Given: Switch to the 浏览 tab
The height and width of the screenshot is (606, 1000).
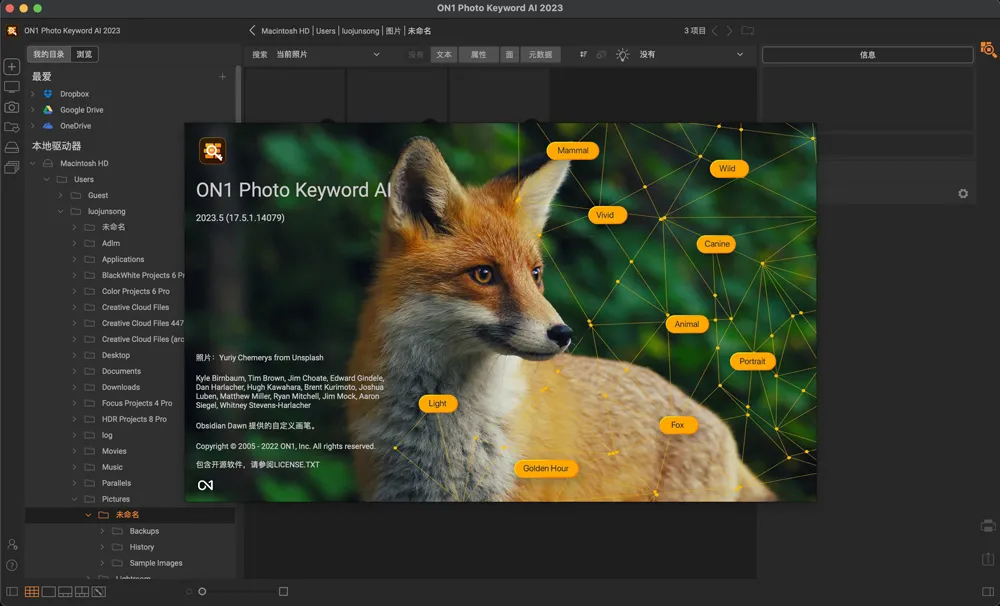Looking at the screenshot, I should tap(85, 55).
